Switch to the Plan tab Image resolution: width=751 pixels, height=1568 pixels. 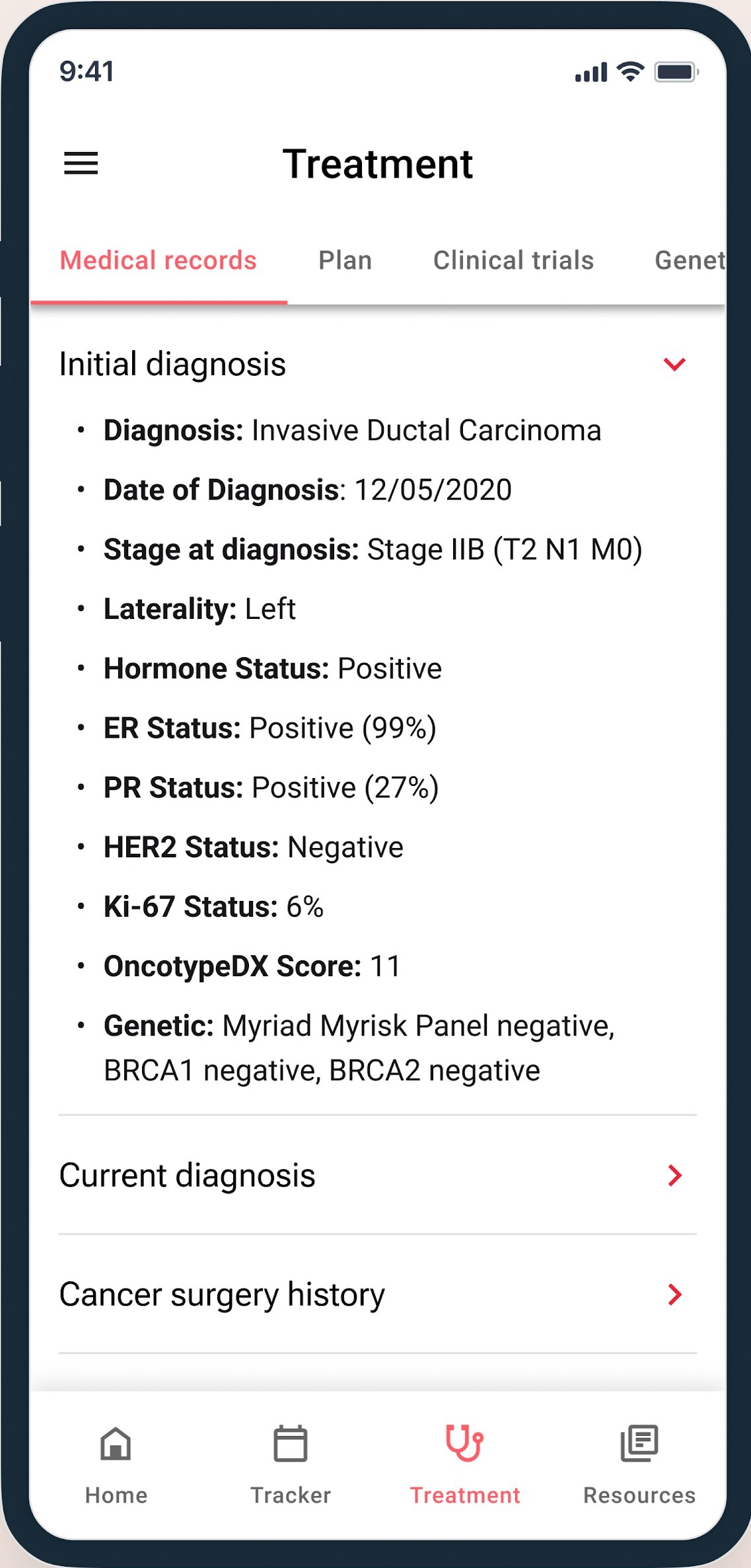click(x=345, y=260)
